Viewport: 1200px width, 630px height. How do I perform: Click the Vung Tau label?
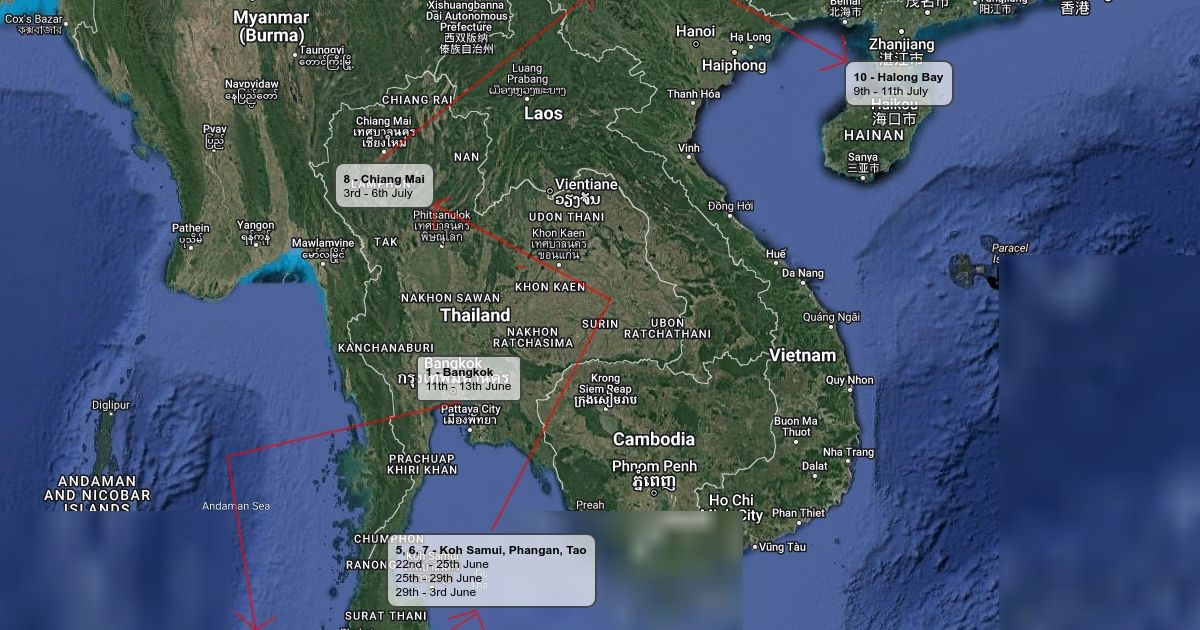(x=782, y=547)
